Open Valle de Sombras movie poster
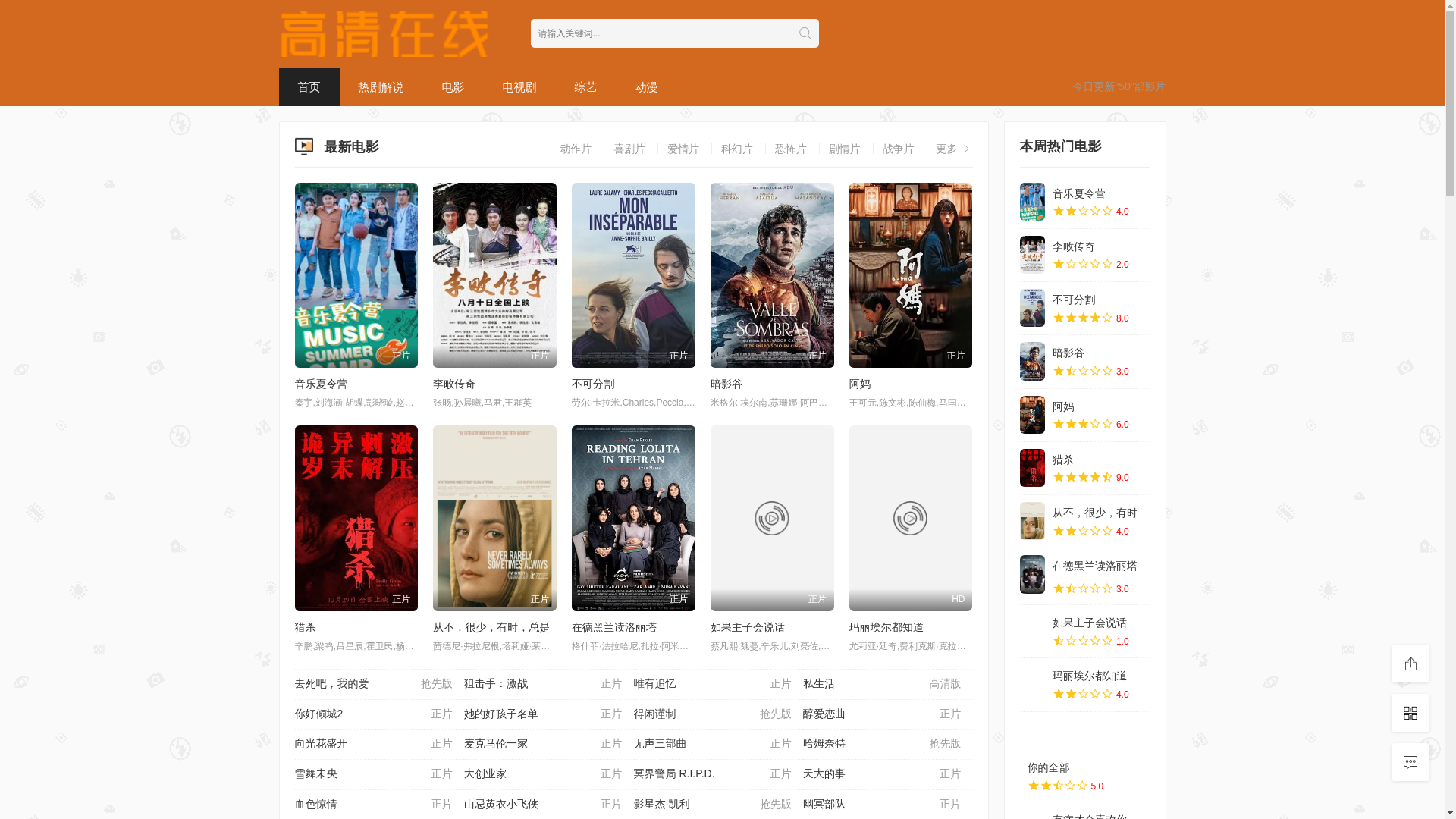Image resolution: width=1456 pixels, height=819 pixels. (x=772, y=275)
